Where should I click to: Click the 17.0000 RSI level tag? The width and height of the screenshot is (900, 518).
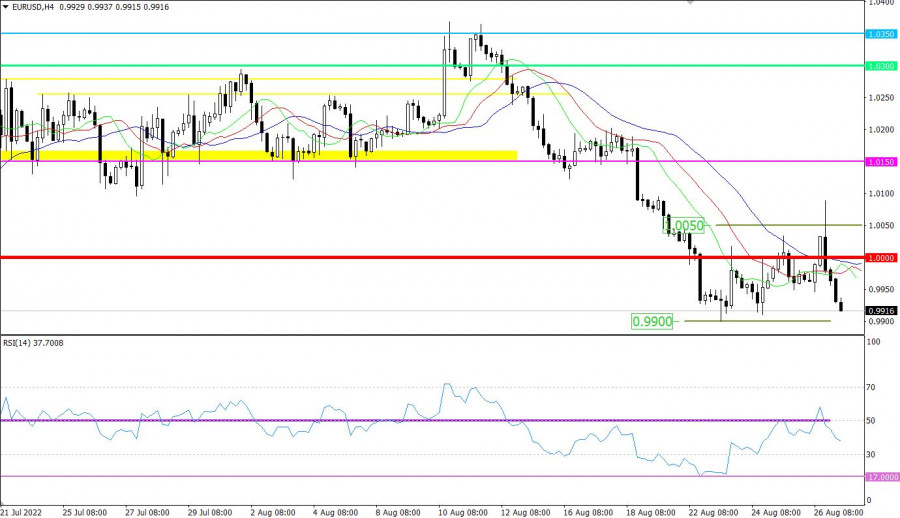pos(881,477)
